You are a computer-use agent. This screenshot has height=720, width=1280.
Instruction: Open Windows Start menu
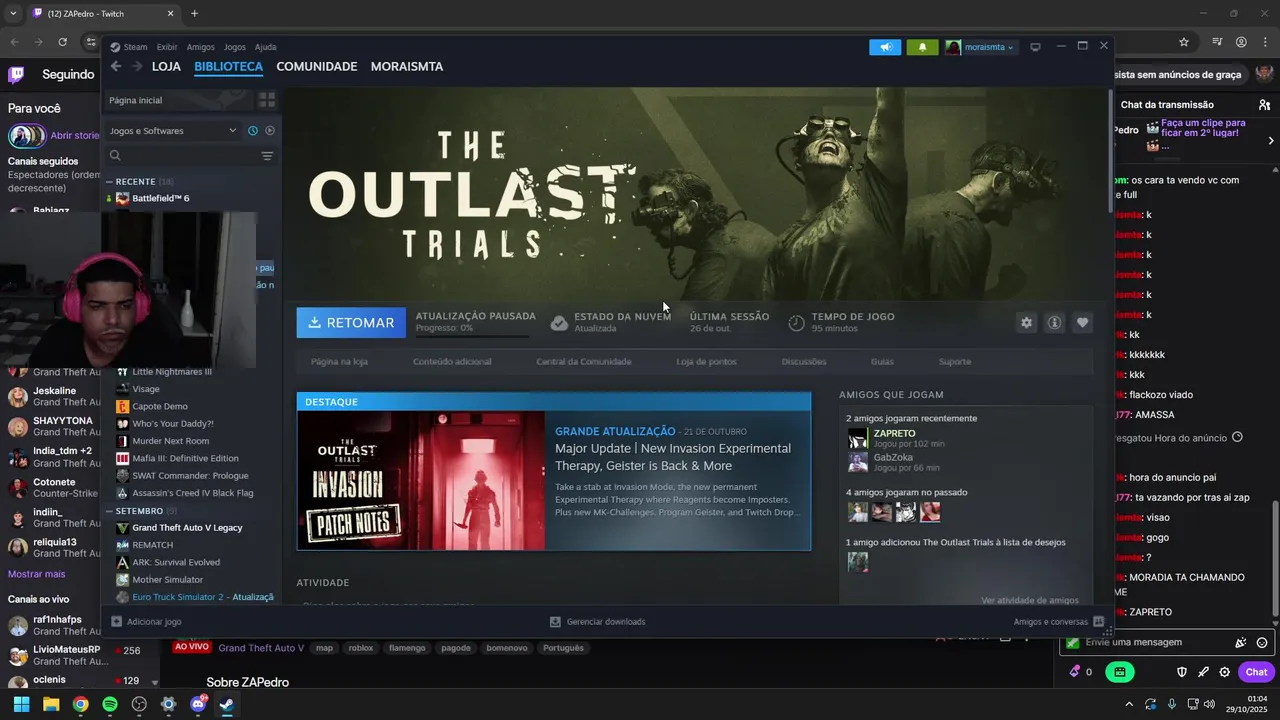[21, 704]
